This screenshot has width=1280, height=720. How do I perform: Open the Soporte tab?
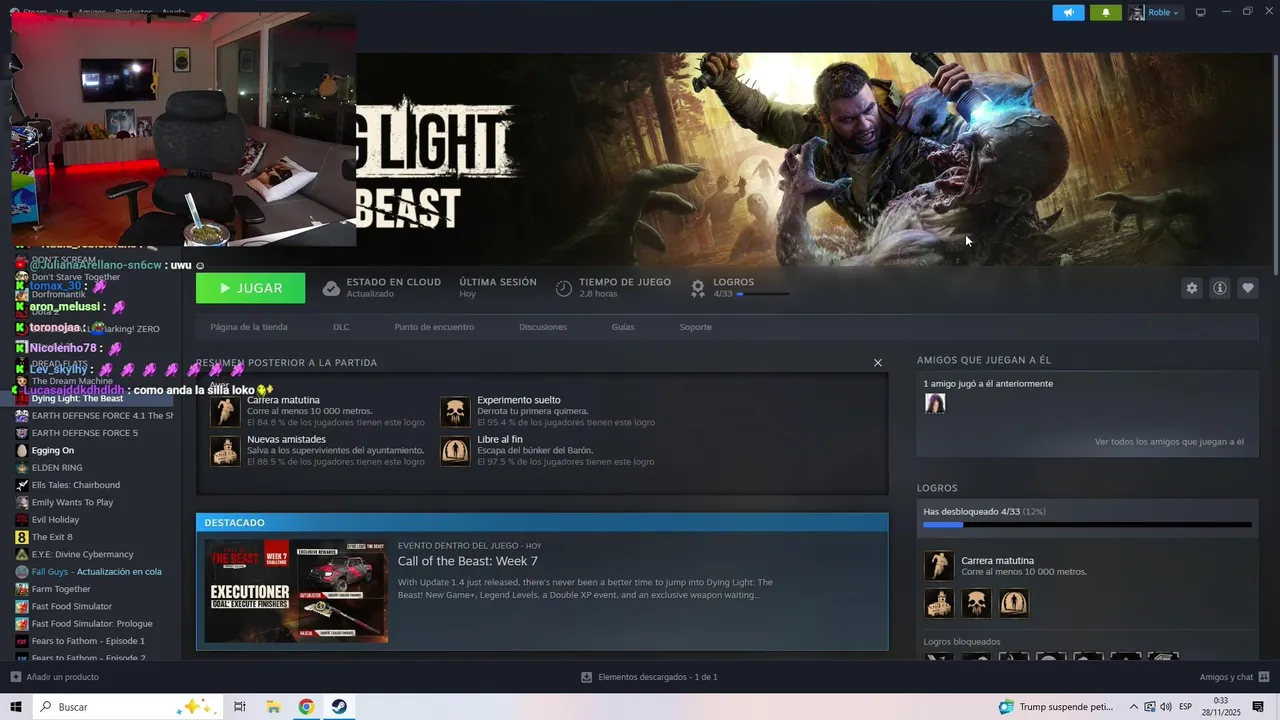[696, 327]
